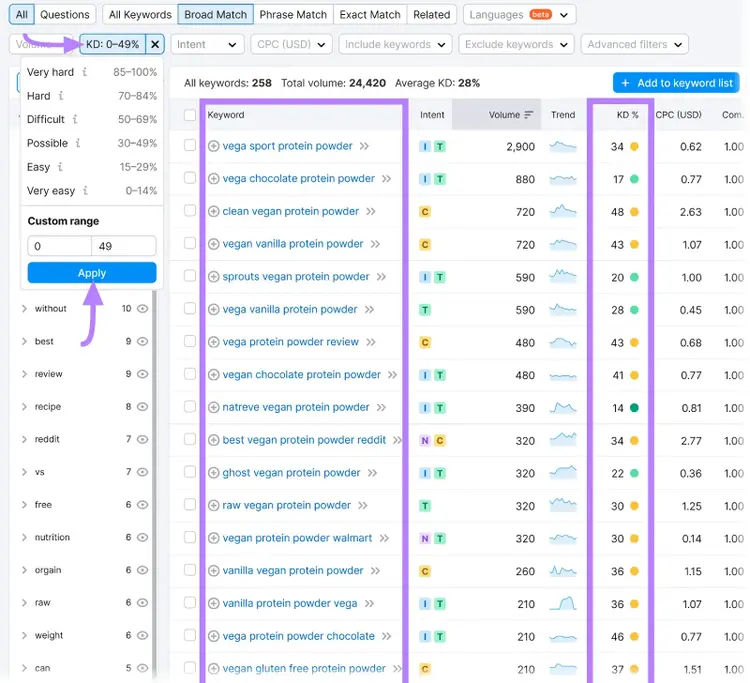The width and height of the screenshot is (750, 683).
Task: Toggle eye visibility for 'review' group
Action: 143,374
